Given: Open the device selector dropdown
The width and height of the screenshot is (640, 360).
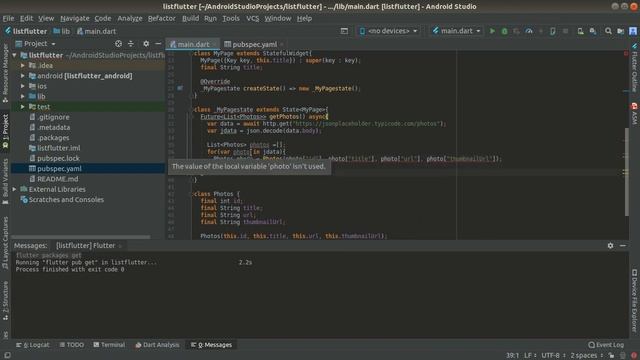Looking at the screenshot, I should click(388, 31).
